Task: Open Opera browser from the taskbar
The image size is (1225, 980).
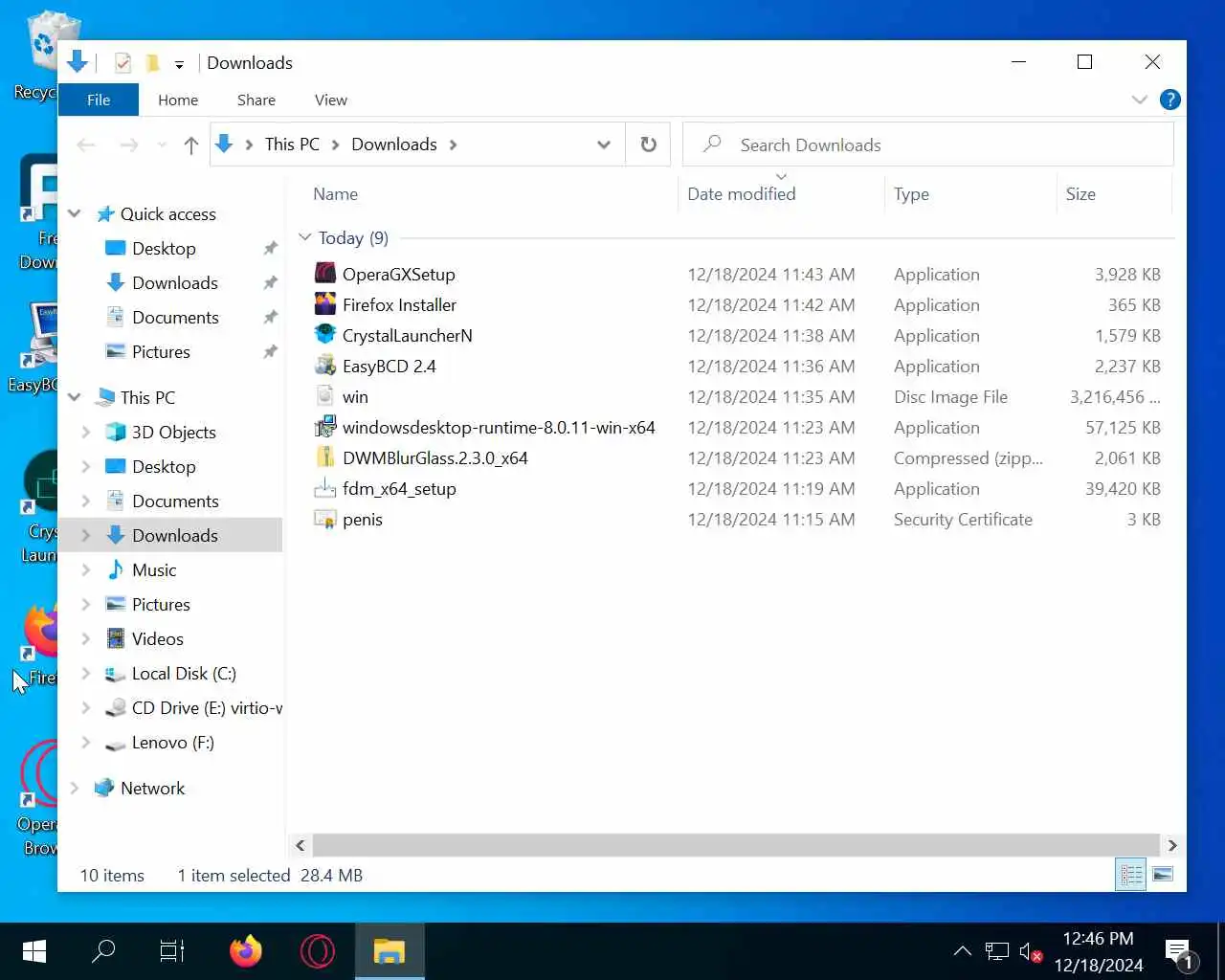Action: tap(318, 951)
